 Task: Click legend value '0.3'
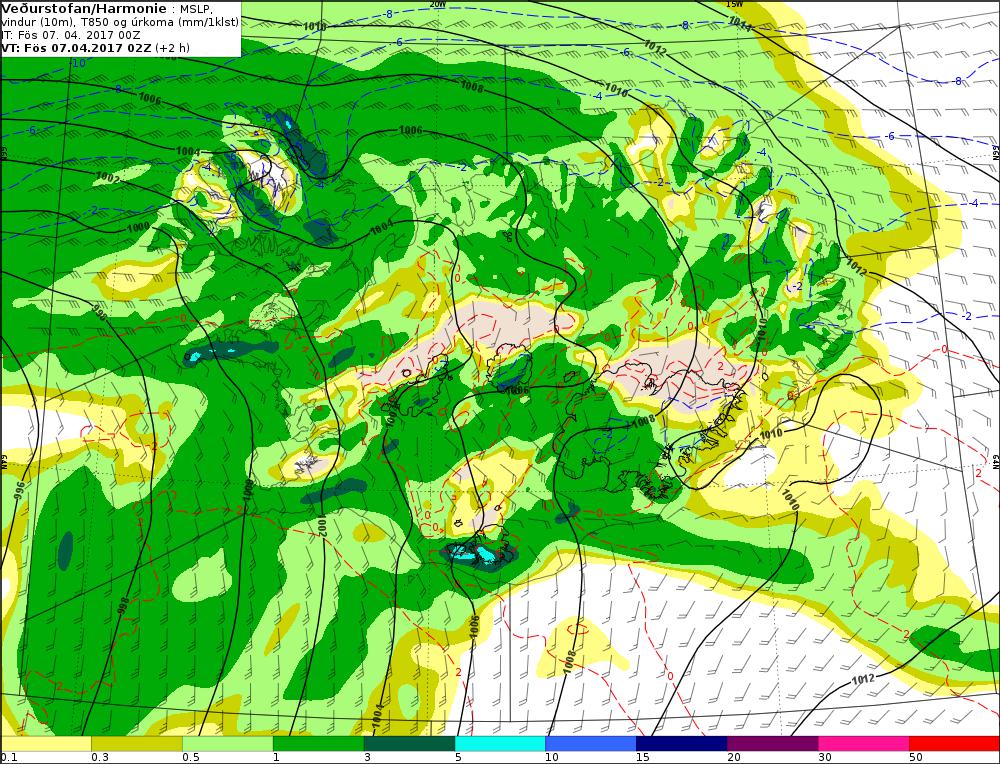[x=100, y=757]
